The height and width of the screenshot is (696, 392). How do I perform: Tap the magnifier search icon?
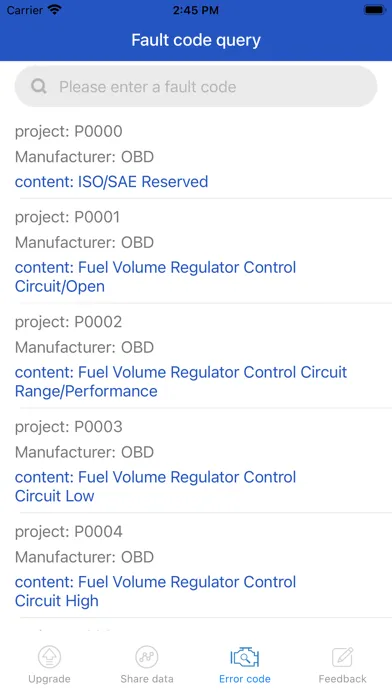pos(39,86)
